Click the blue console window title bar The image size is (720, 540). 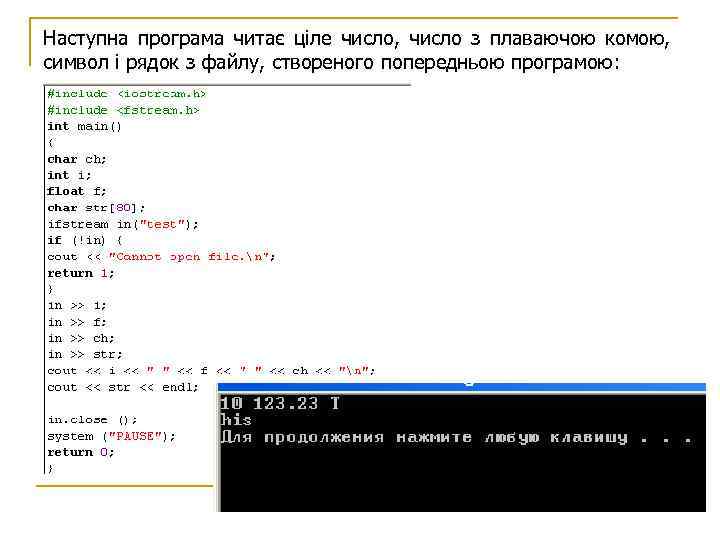[461, 388]
